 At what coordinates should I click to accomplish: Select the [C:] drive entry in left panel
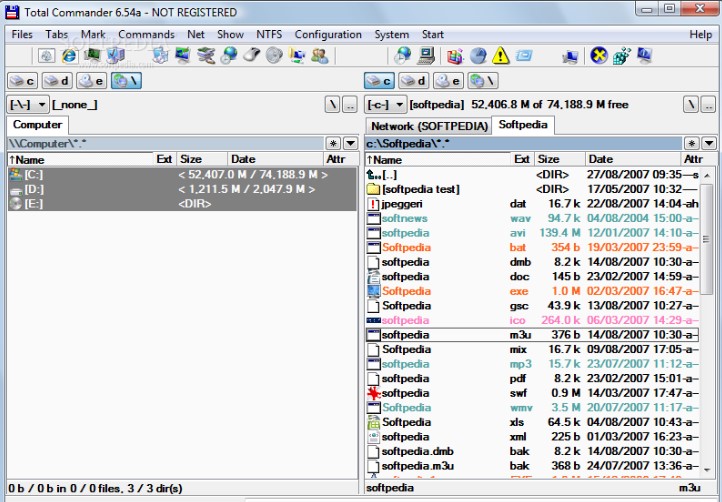click(x=182, y=175)
